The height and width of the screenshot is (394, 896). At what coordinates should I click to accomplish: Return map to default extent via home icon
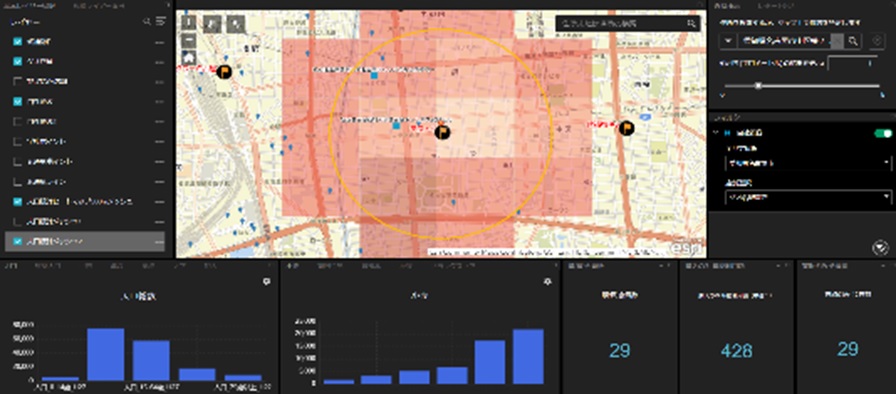click(x=189, y=58)
